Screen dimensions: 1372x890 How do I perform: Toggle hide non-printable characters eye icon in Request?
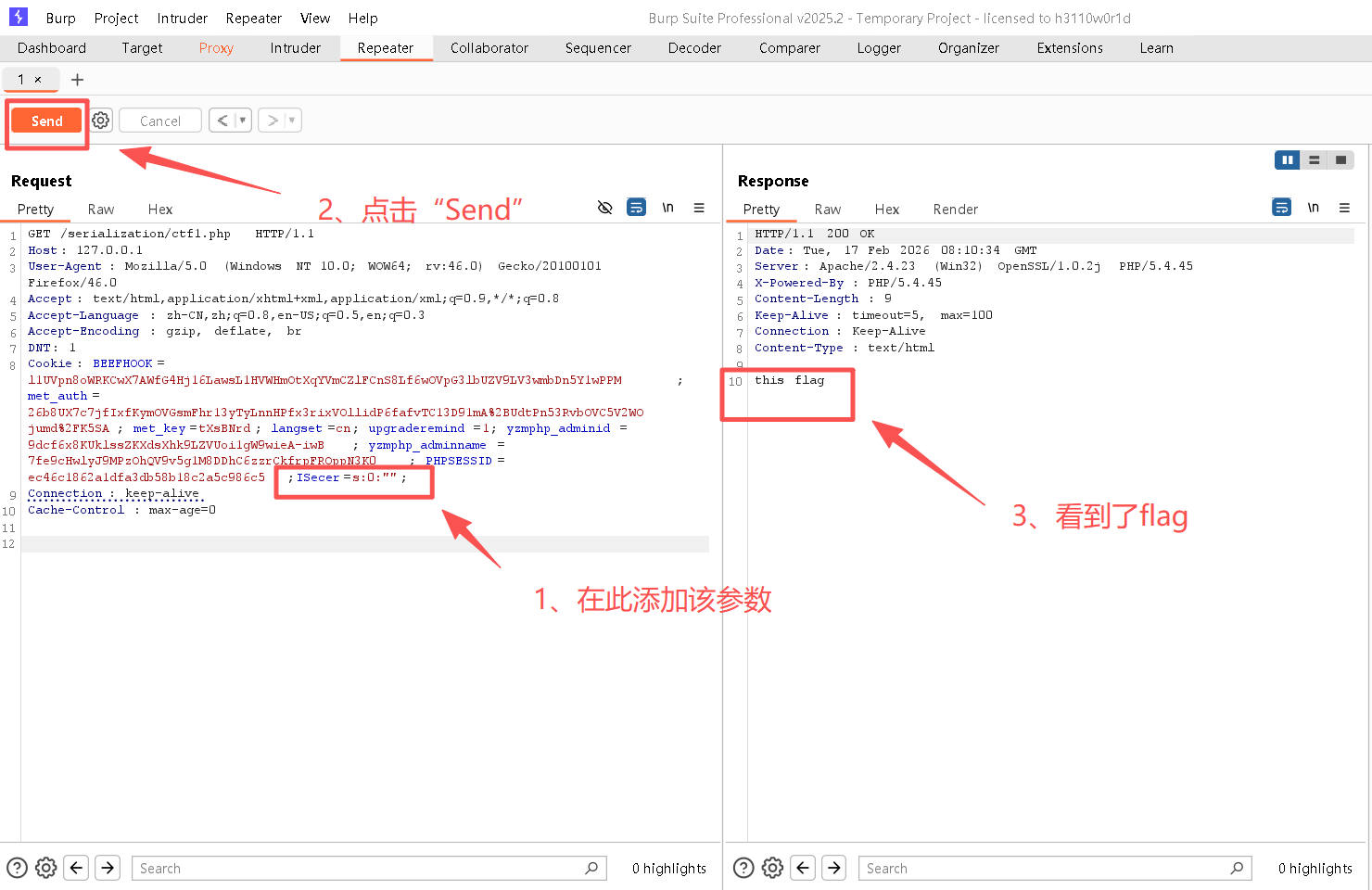pyautogui.click(x=605, y=208)
